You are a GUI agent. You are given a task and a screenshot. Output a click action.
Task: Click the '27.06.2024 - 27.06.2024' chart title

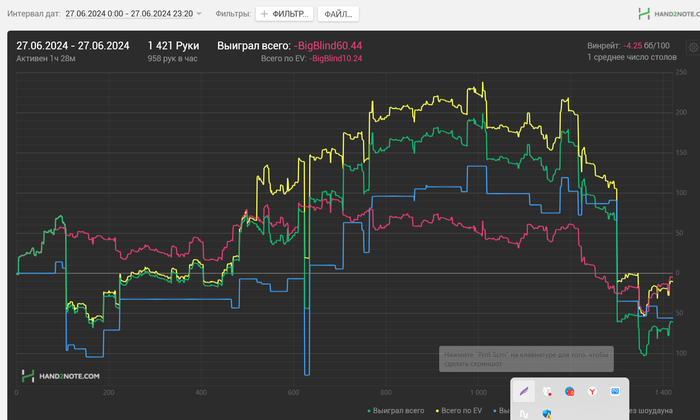pos(73,46)
